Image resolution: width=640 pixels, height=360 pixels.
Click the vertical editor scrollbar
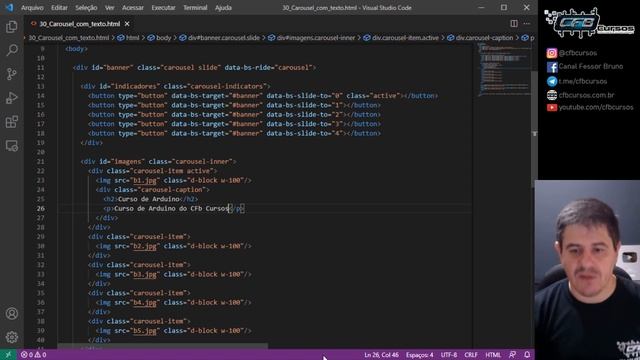(x=534, y=130)
